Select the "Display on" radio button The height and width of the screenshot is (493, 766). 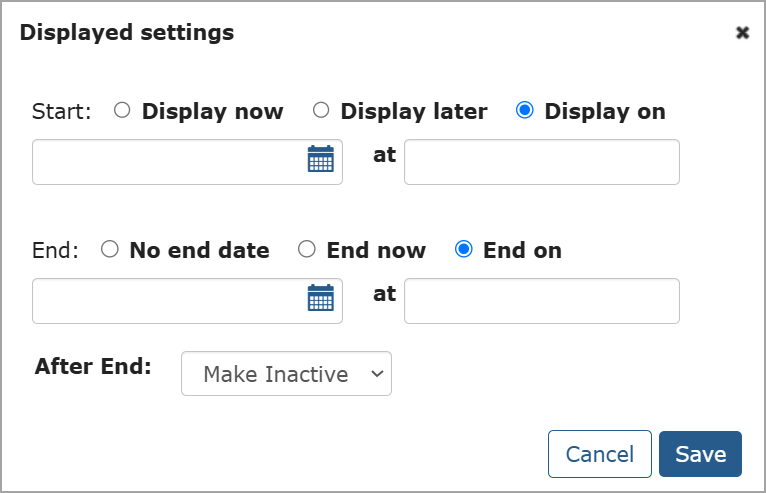pyautogui.click(x=524, y=111)
